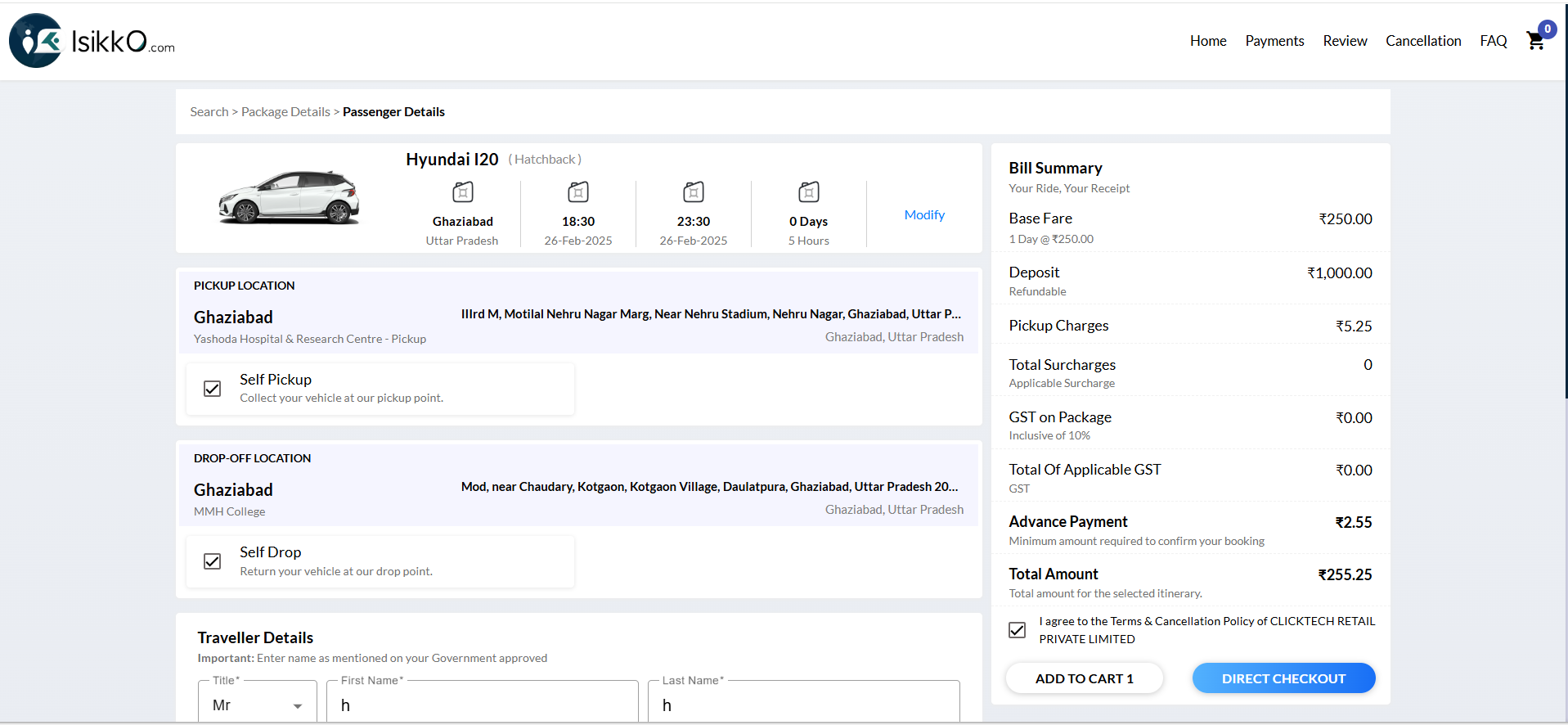Toggle Terms & Cancellation Policy agreement checkbox
This screenshot has height=725, width=1568.
point(1018,630)
